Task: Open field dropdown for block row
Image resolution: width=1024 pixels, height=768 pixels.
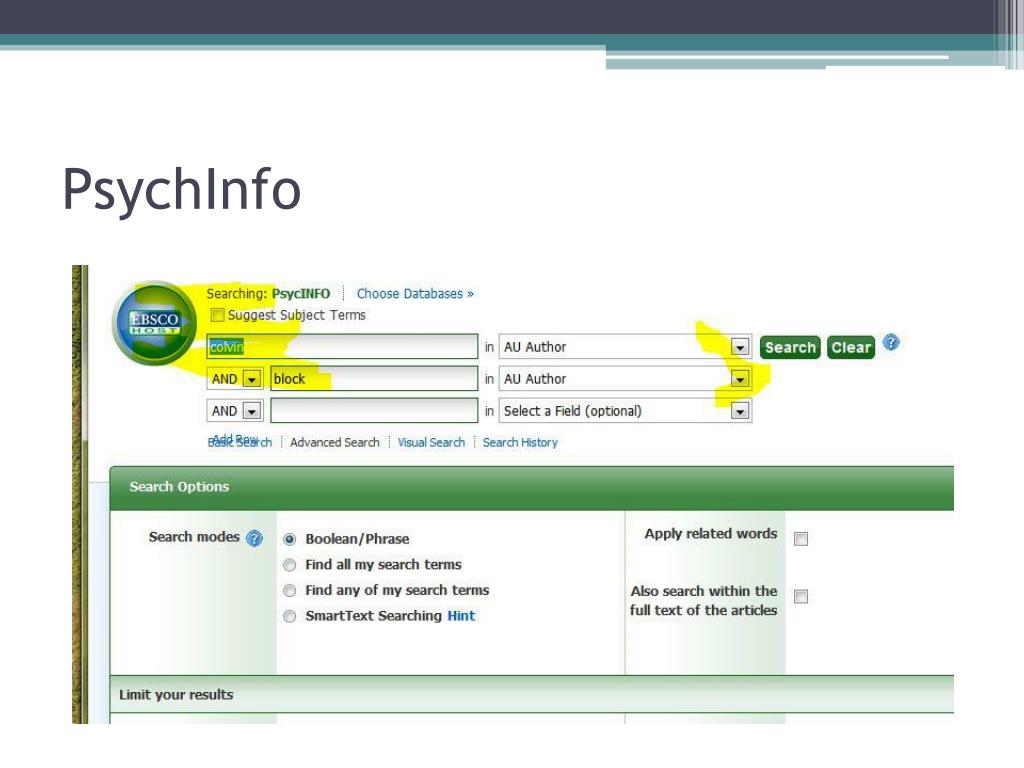Action: click(739, 379)
